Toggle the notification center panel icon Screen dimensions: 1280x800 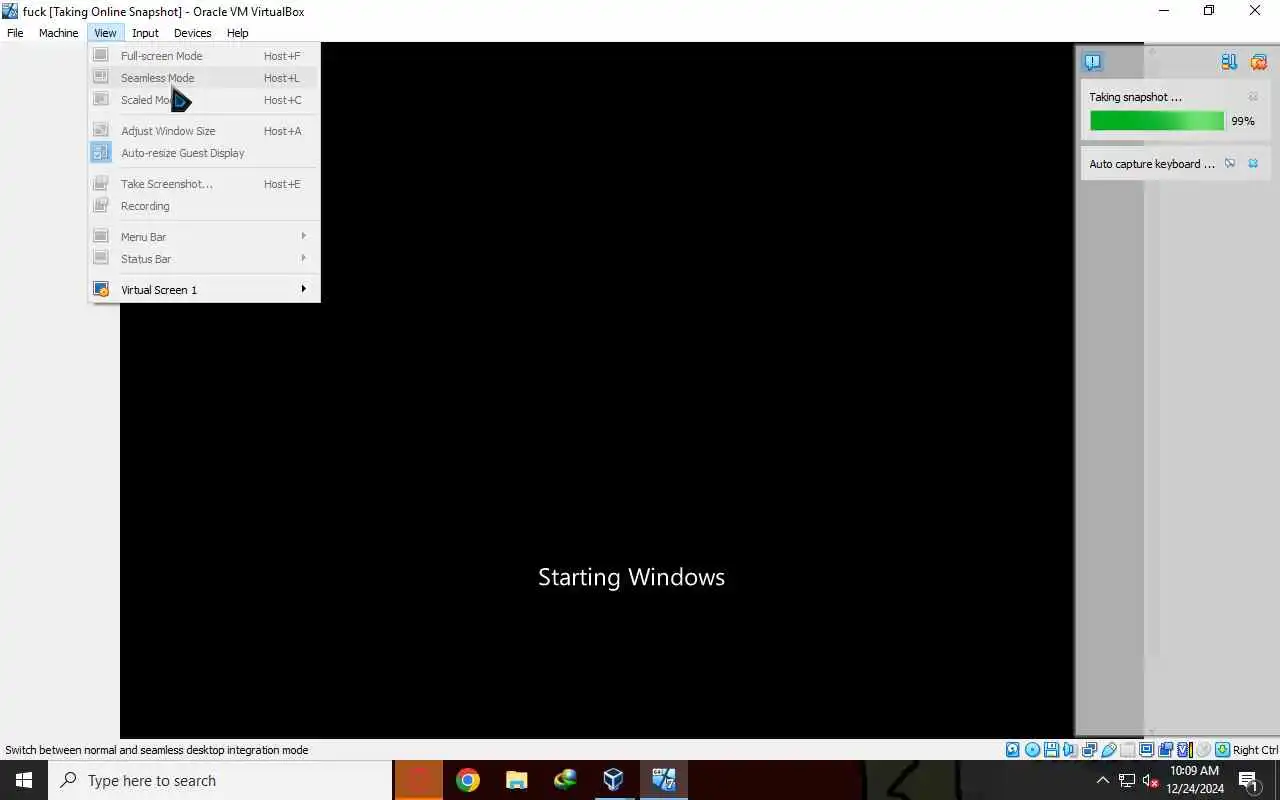point(1092,62)
